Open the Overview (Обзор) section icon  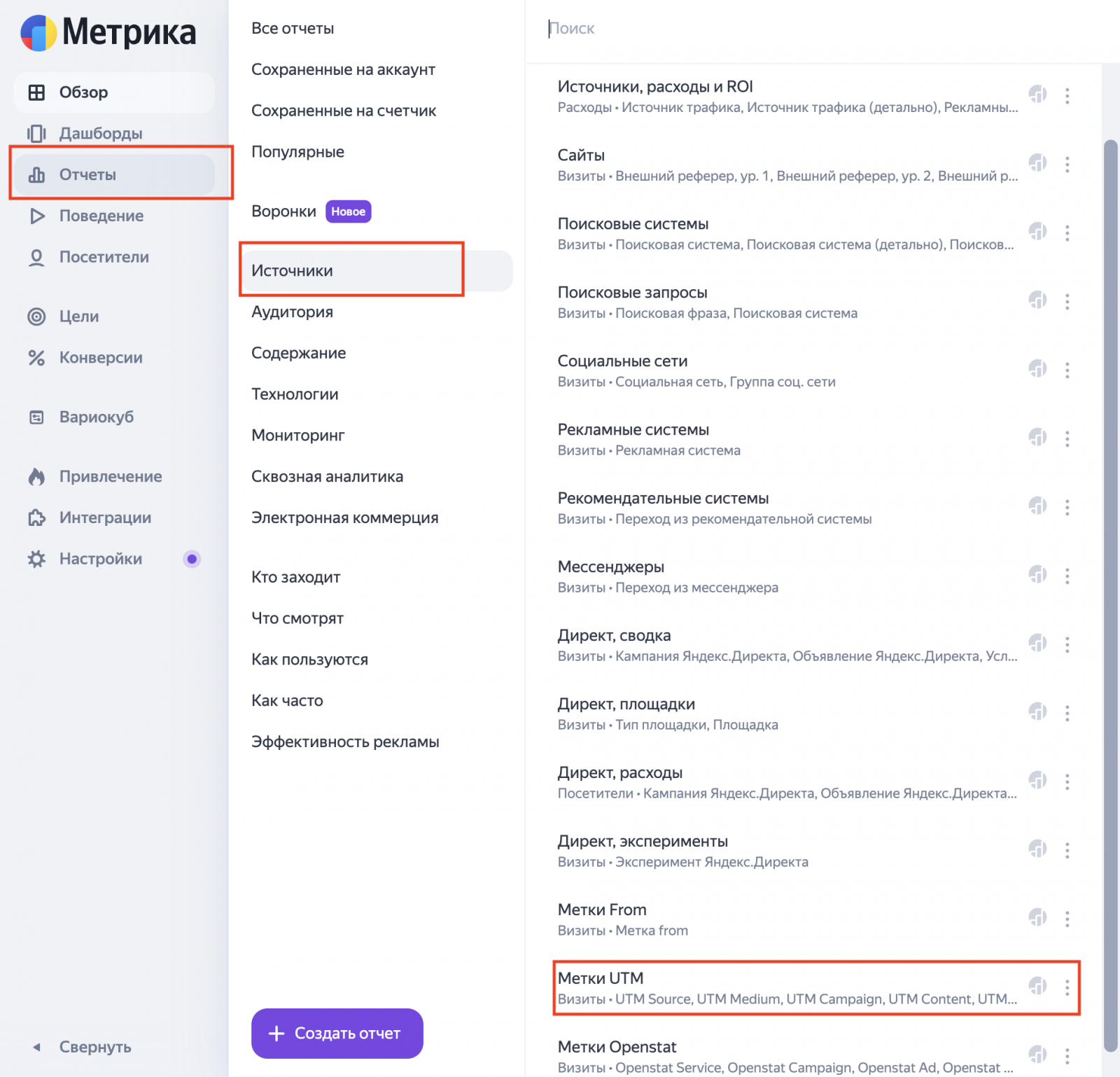(x=36, y=92)
